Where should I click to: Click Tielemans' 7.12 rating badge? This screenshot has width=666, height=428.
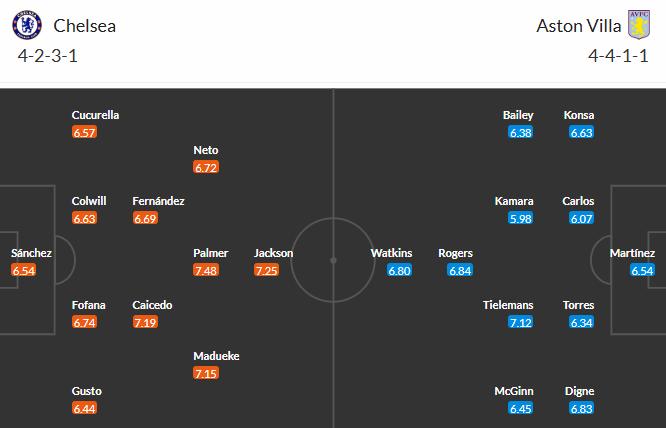pyautogui.click(x=520, y=322)
